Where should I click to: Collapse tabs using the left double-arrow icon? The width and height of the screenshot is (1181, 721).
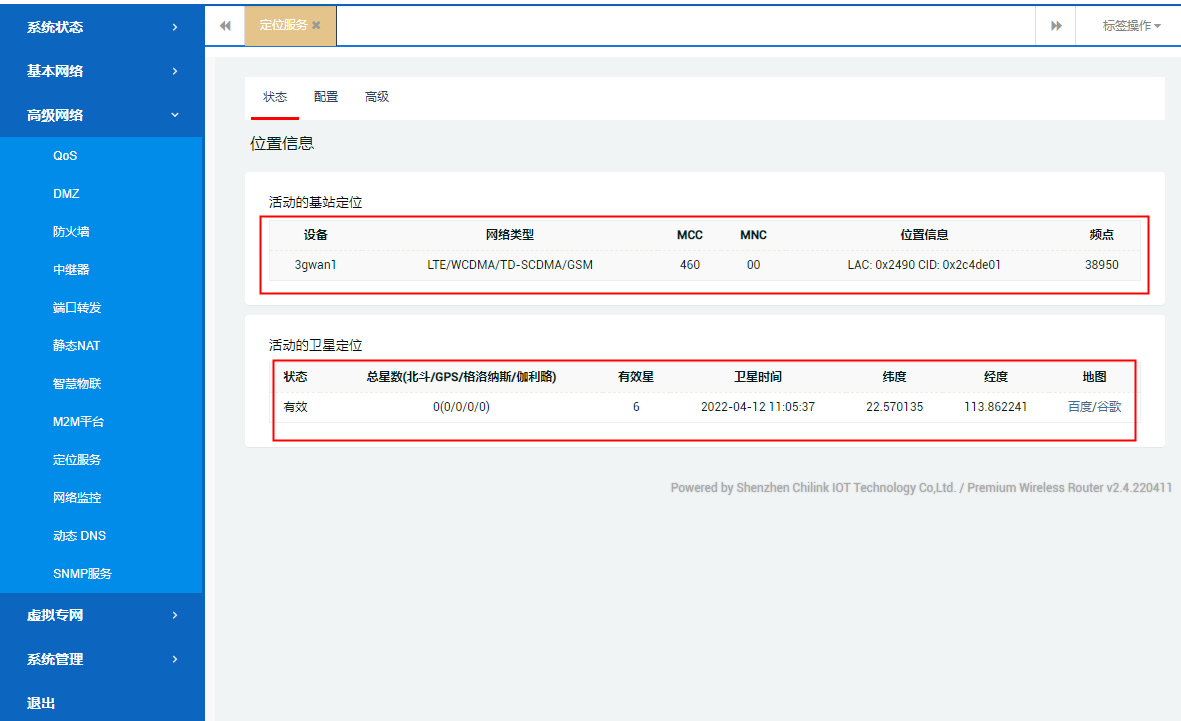click(225, 25)
